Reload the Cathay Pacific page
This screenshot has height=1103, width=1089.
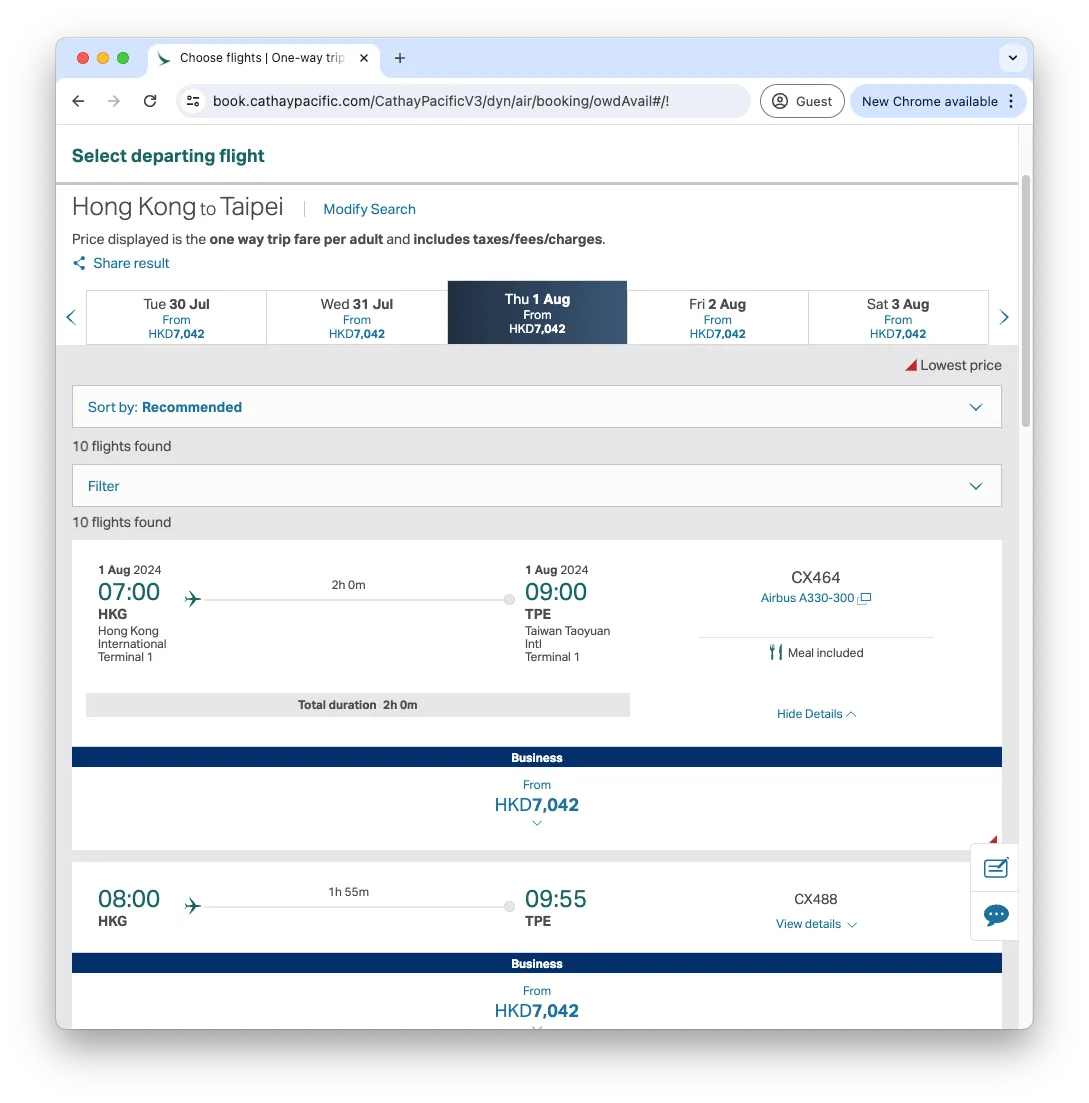click(150, 101)
